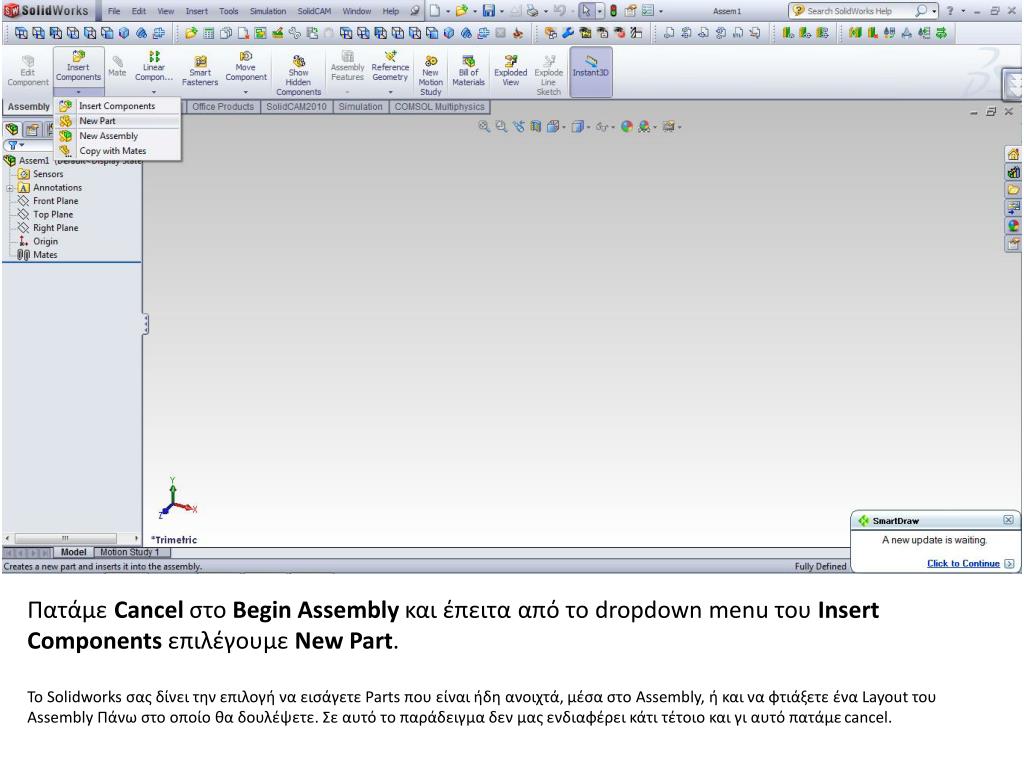Screen dimensions: 1024x768
Task: Choose Copy with Mates menu entry
Action: 118,151
